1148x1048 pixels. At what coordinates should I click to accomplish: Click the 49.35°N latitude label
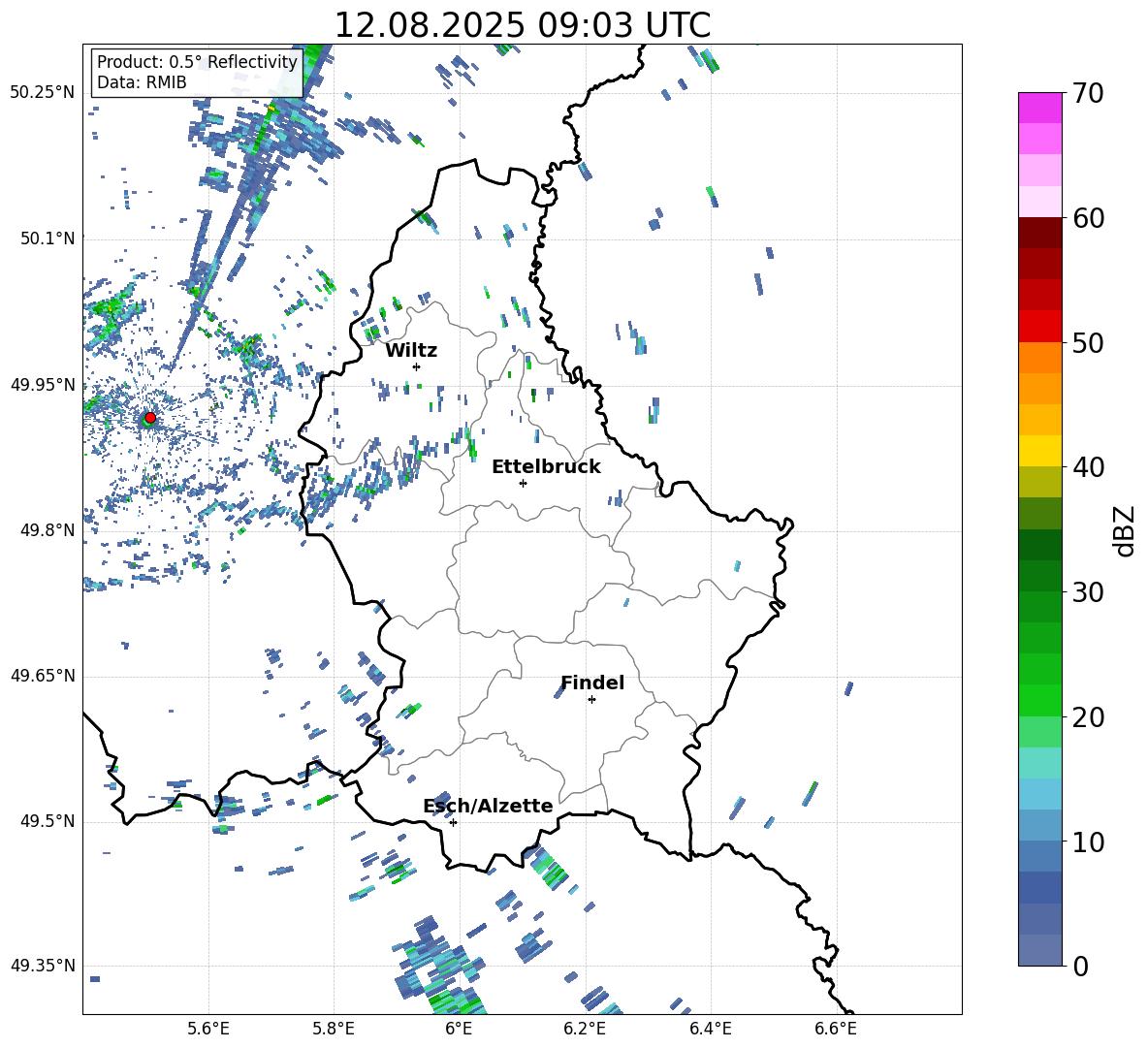pyautogui.click(x=43, y=966)
